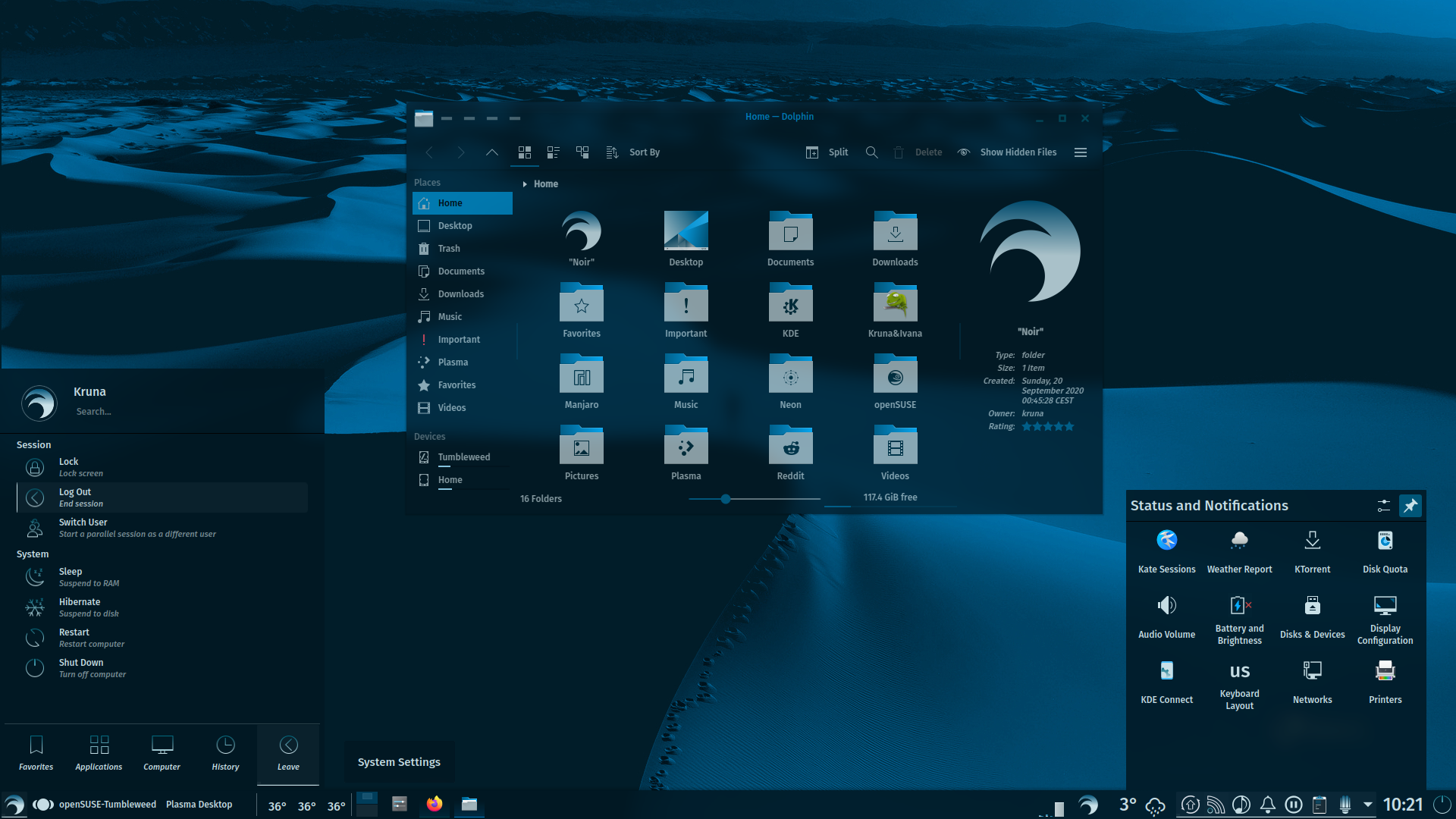Select Plasma in Places sidebar
This screenshot has height=819, width=1456.
click(x=463, y=362)
